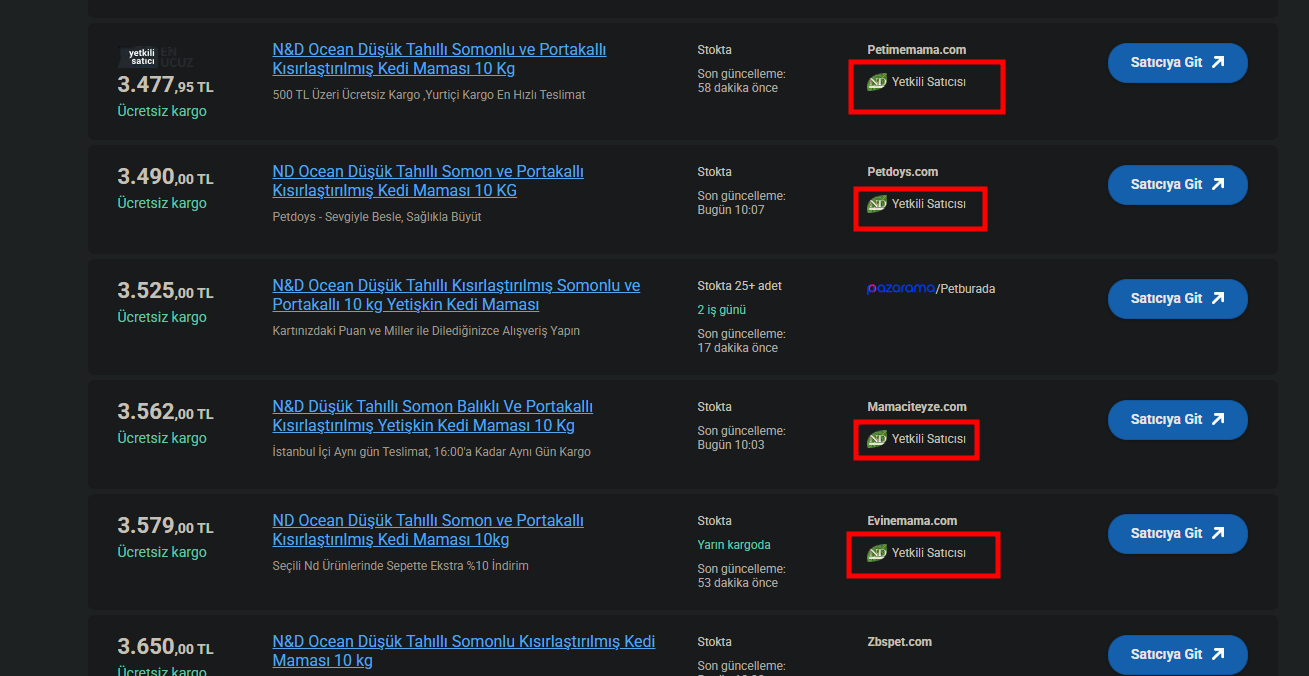This screenshot has width=1309, height=676.
Task: Click Satıcıya Git for Mamaciteyze.com
Action: 1178,419
